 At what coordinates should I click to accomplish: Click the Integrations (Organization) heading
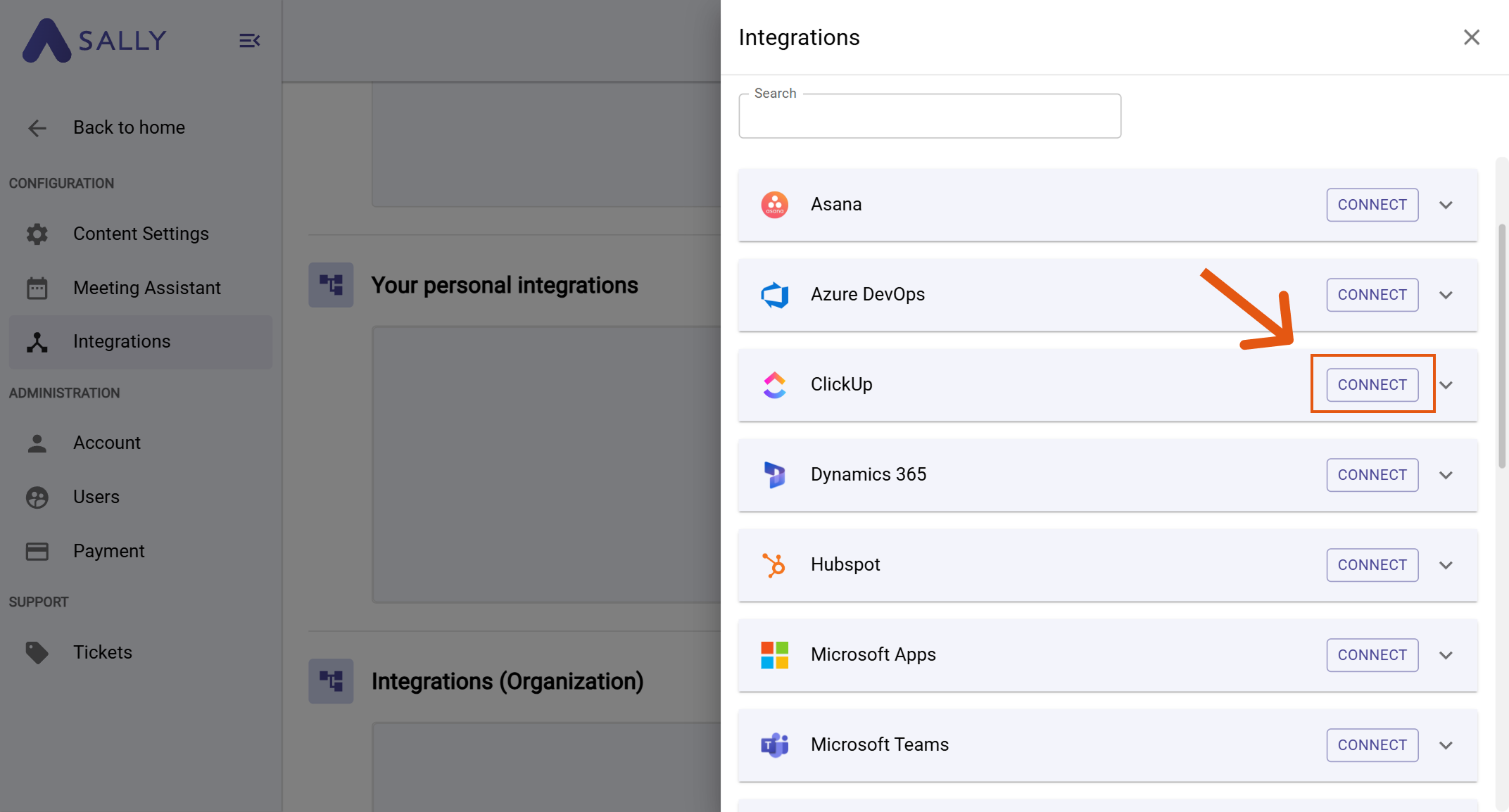click(507, 681)
